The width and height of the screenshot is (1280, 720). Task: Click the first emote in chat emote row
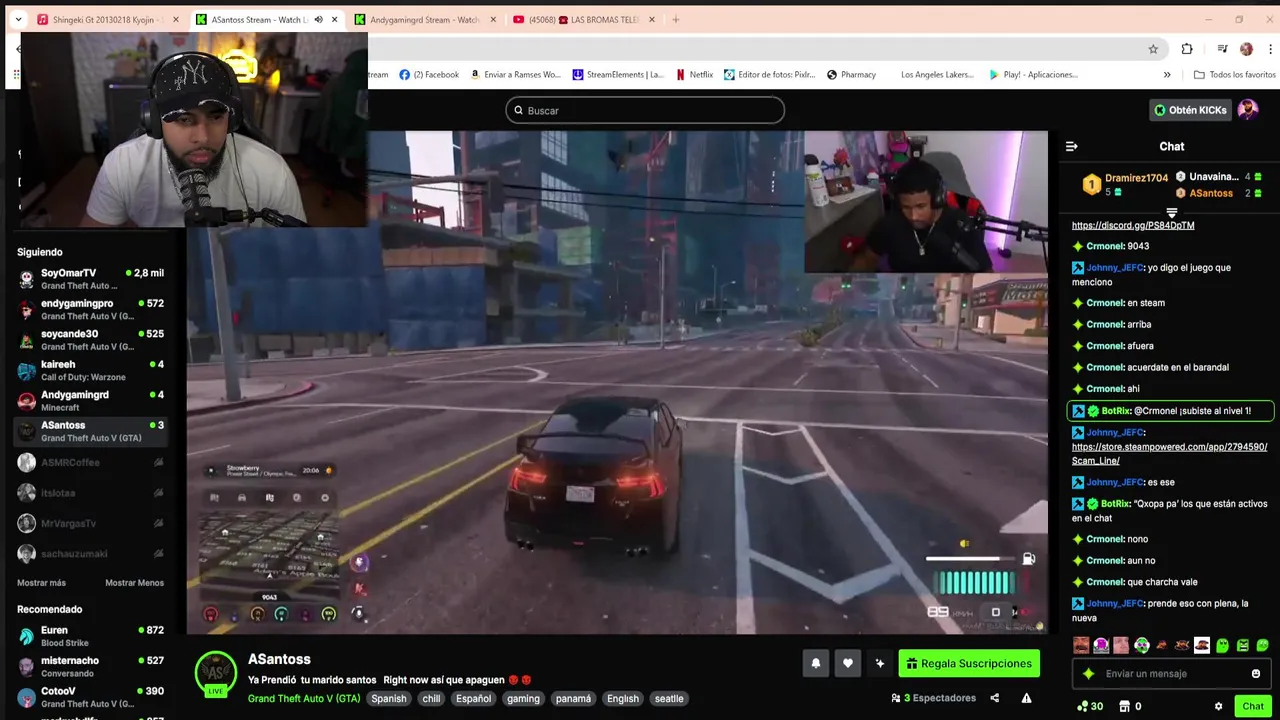click(1081, 645)
